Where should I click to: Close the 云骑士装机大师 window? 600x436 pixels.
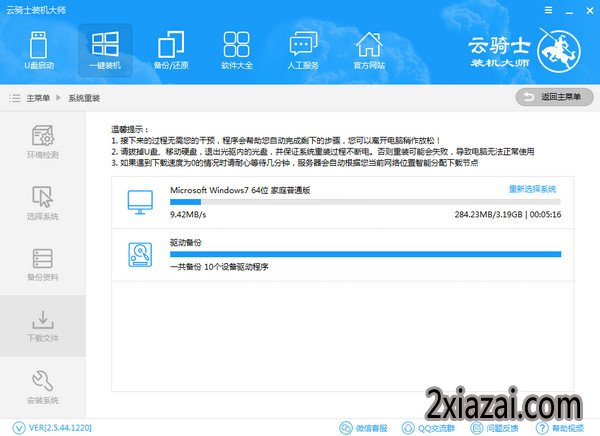[590, 11]
